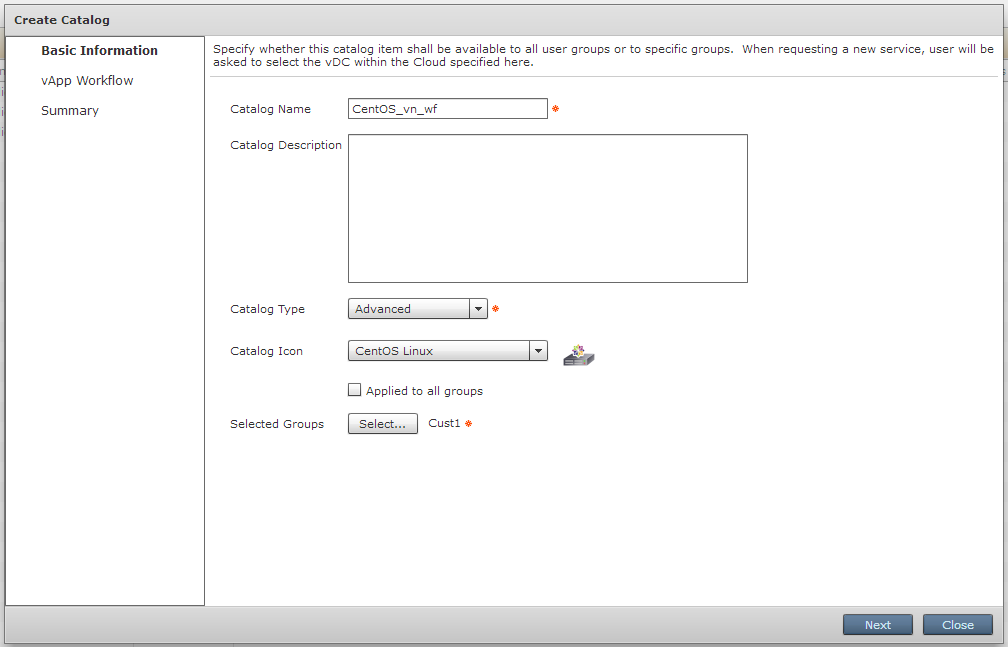Click inside the Catalog Name field
The height and width of the screenshot is (647, 1008).
coord(447,108)
